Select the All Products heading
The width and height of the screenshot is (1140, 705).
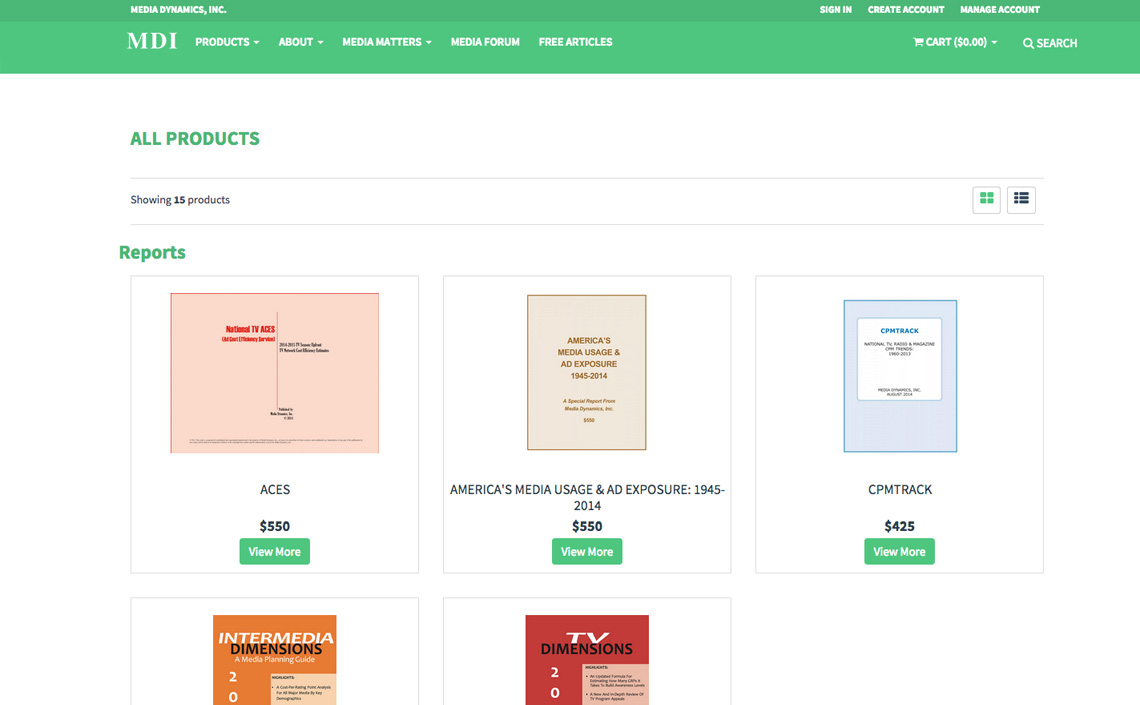195,139
